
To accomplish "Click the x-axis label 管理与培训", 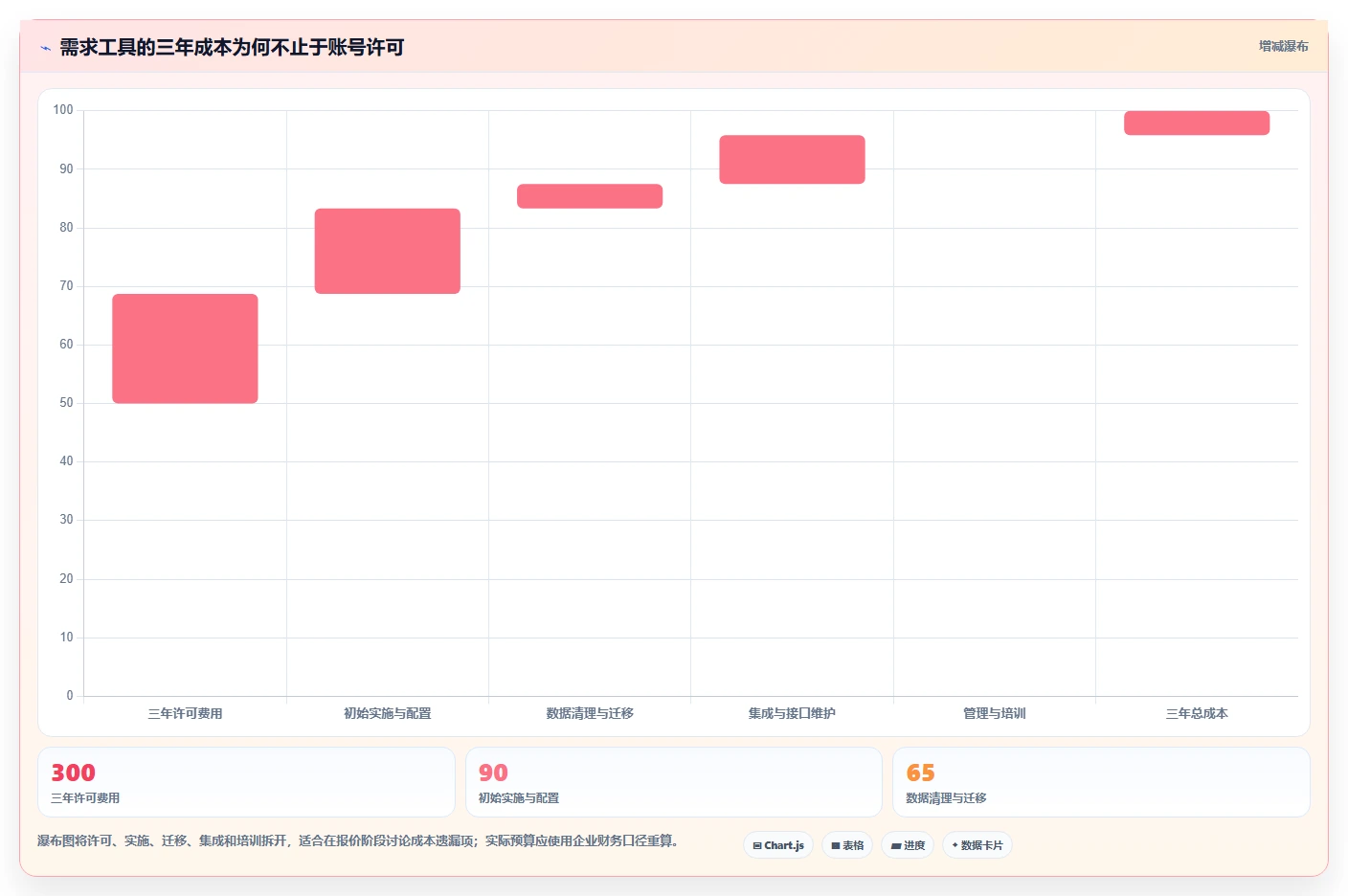I will pyautogui.click(x=995, y=713).
